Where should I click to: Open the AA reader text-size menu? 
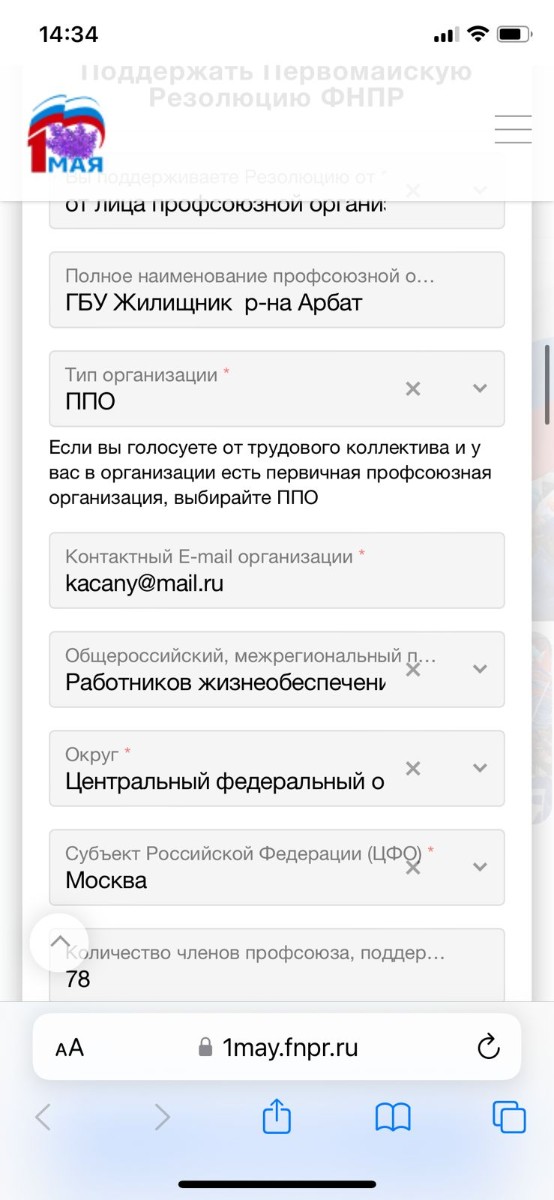tap(70, 1048)
